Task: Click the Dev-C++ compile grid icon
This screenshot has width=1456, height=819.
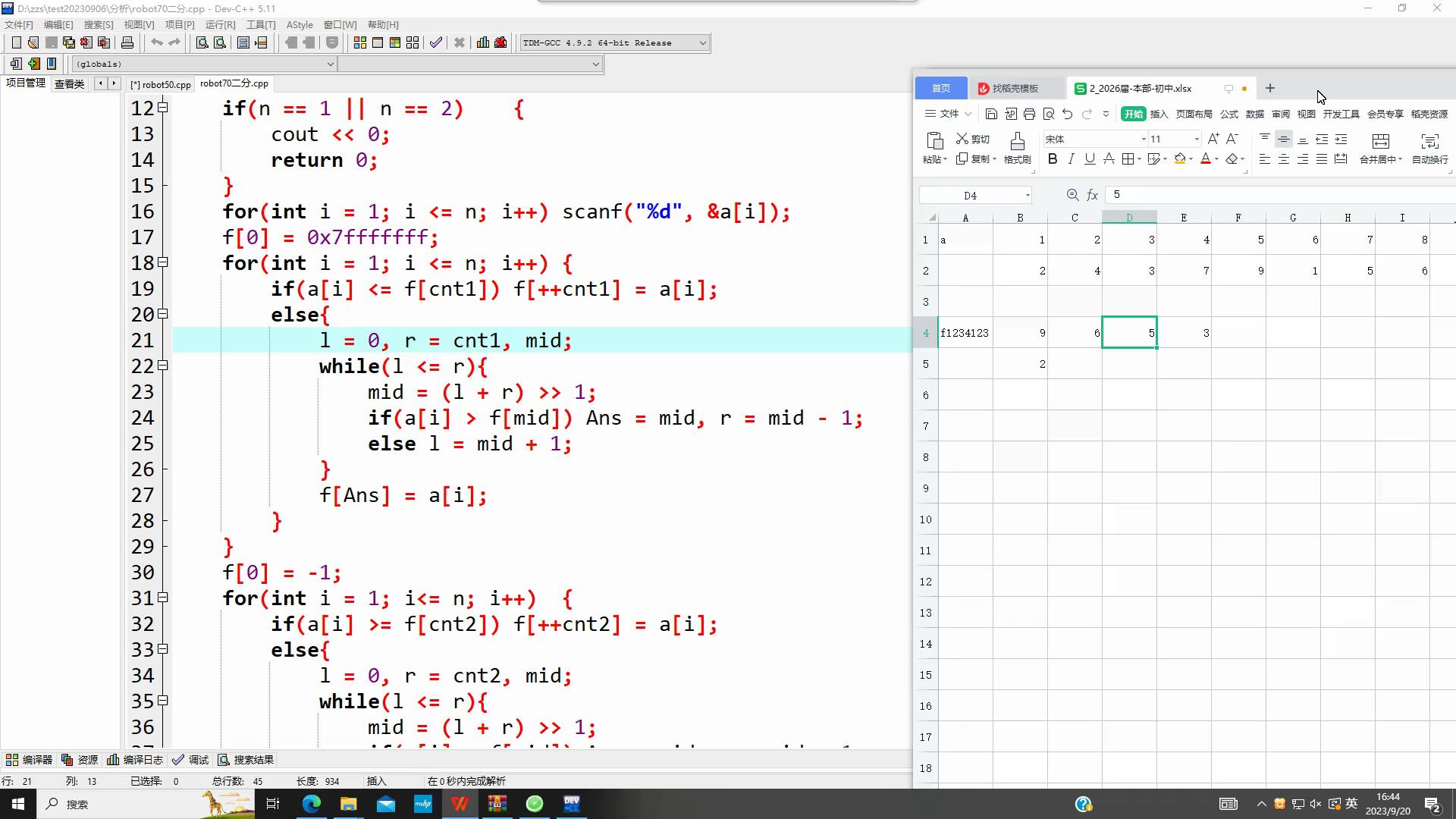Action: click(x=360, y=43)
